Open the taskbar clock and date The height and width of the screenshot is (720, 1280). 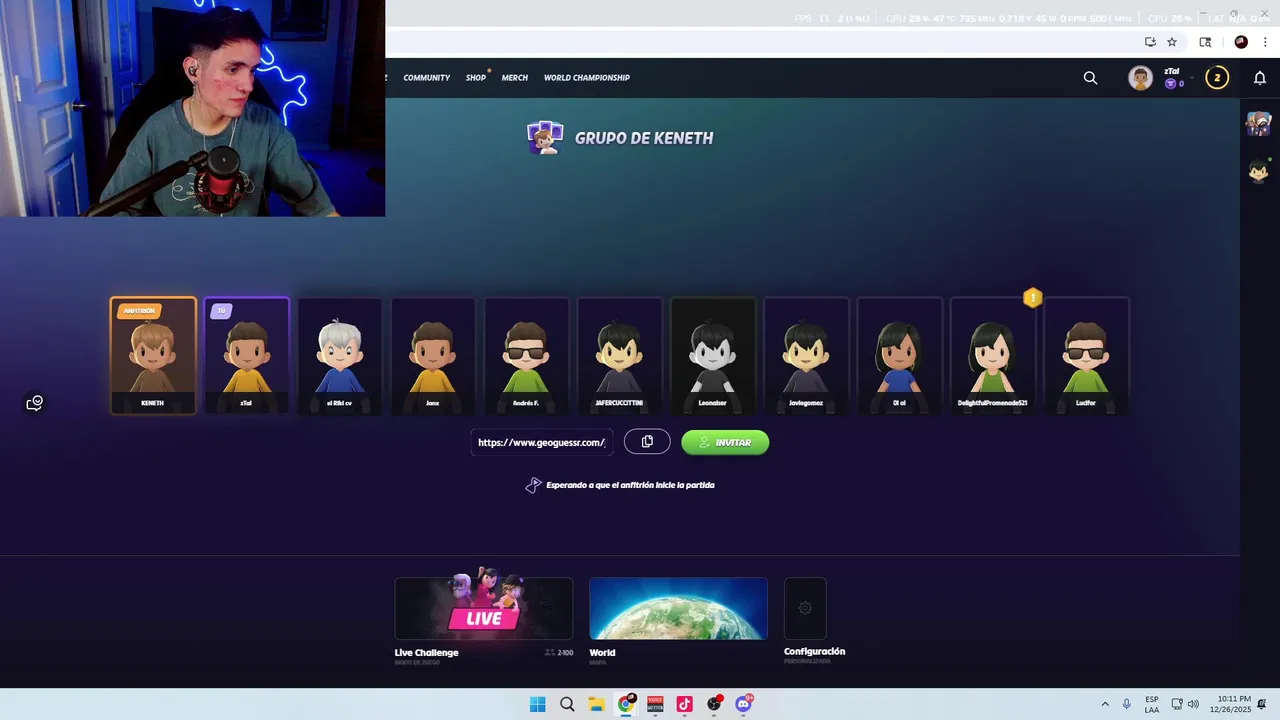pyautogui.click(x=1230, y=704)
